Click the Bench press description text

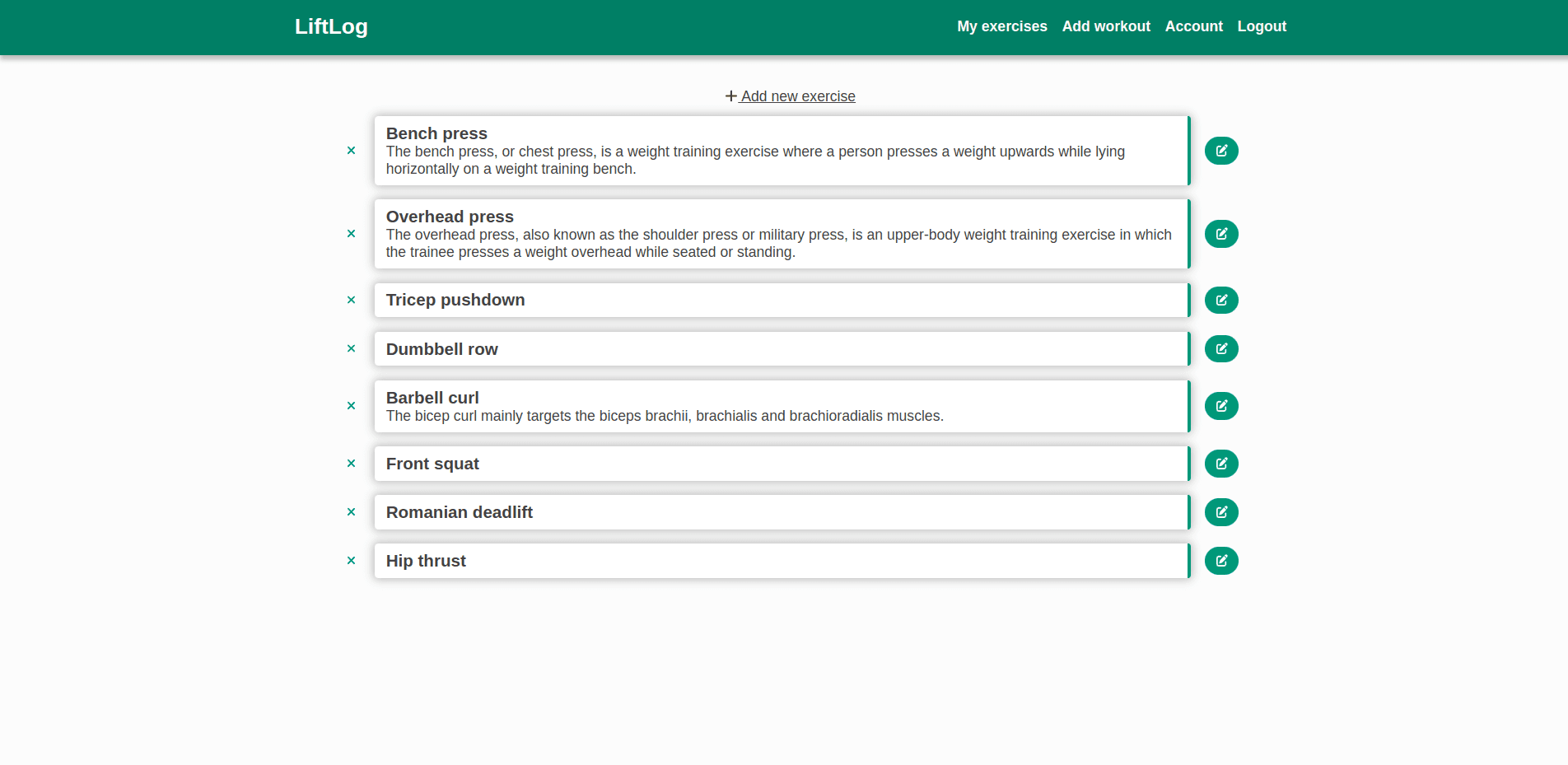(755, 161)
